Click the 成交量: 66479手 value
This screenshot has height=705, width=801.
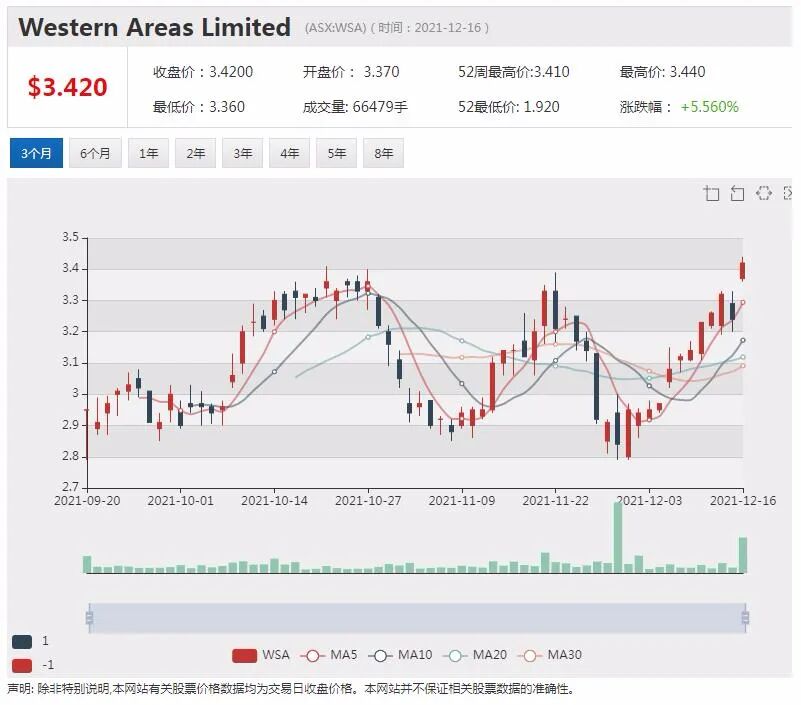click(x=355, y=107)
